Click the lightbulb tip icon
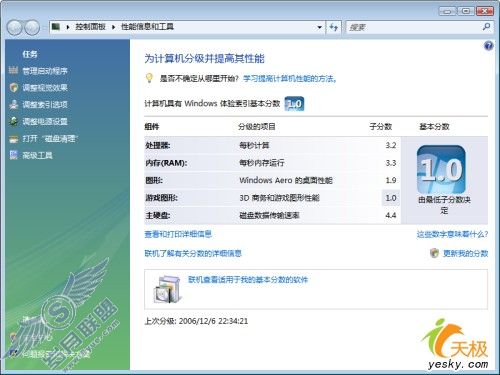500x375 pixels. [149, 78]
